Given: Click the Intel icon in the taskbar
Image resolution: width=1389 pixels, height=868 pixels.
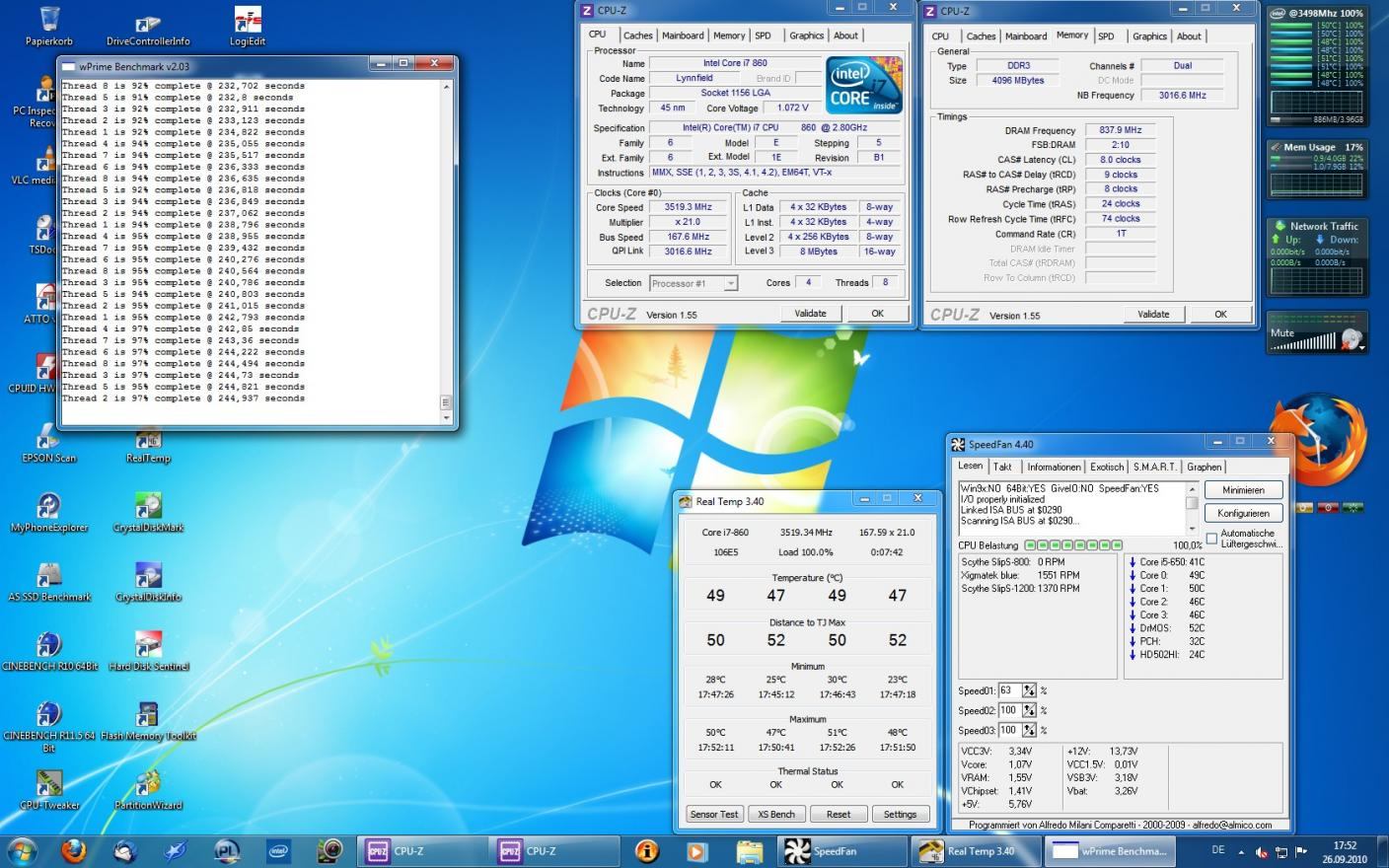Looking at the screenshot, I should tap(278, 850).
